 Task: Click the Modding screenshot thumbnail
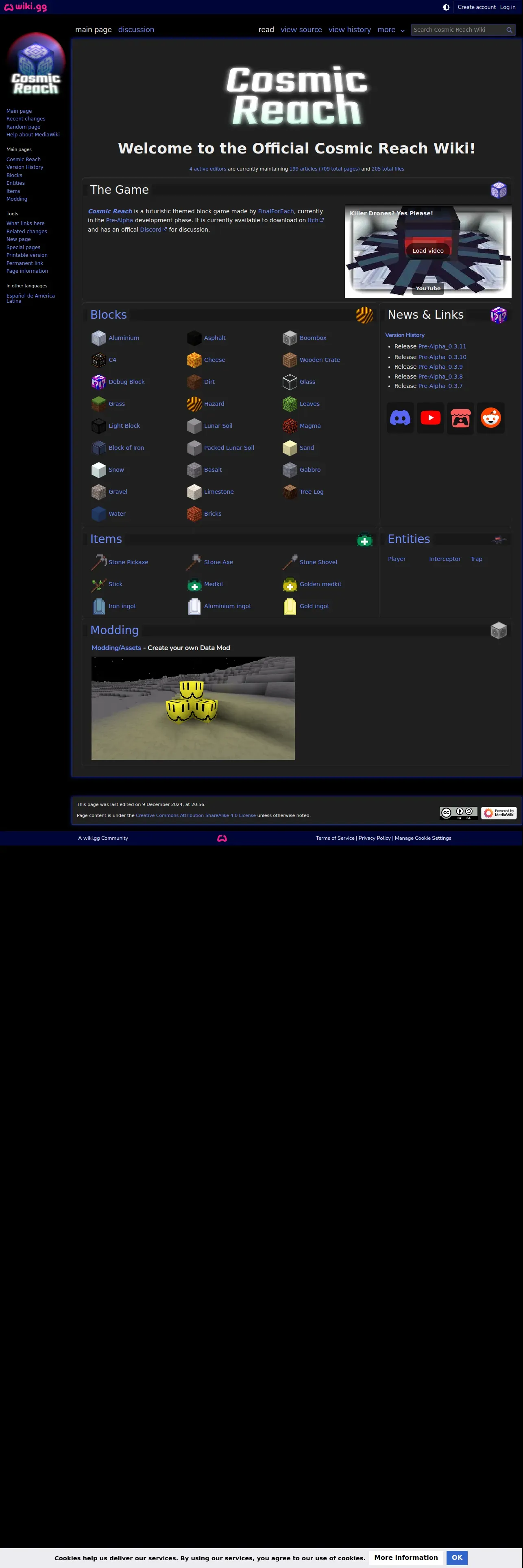pos(193,708)
